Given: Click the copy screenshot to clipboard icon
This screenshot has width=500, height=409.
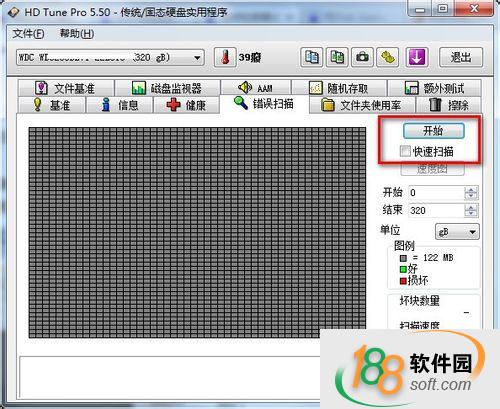Looking at the screenshot, I should (337, 57).
